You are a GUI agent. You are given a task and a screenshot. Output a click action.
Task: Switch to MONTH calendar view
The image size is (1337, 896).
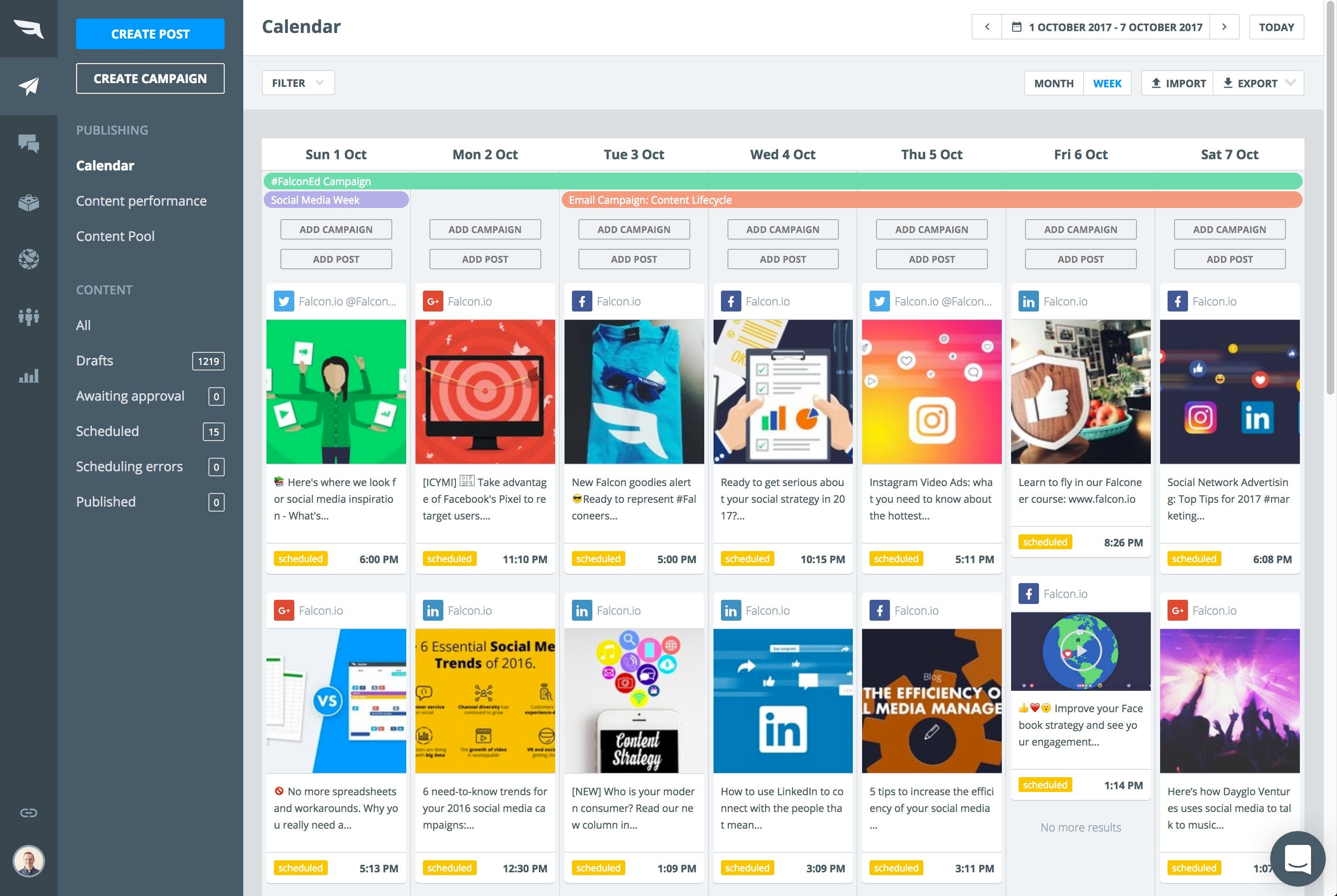[x=1053, y=82]
